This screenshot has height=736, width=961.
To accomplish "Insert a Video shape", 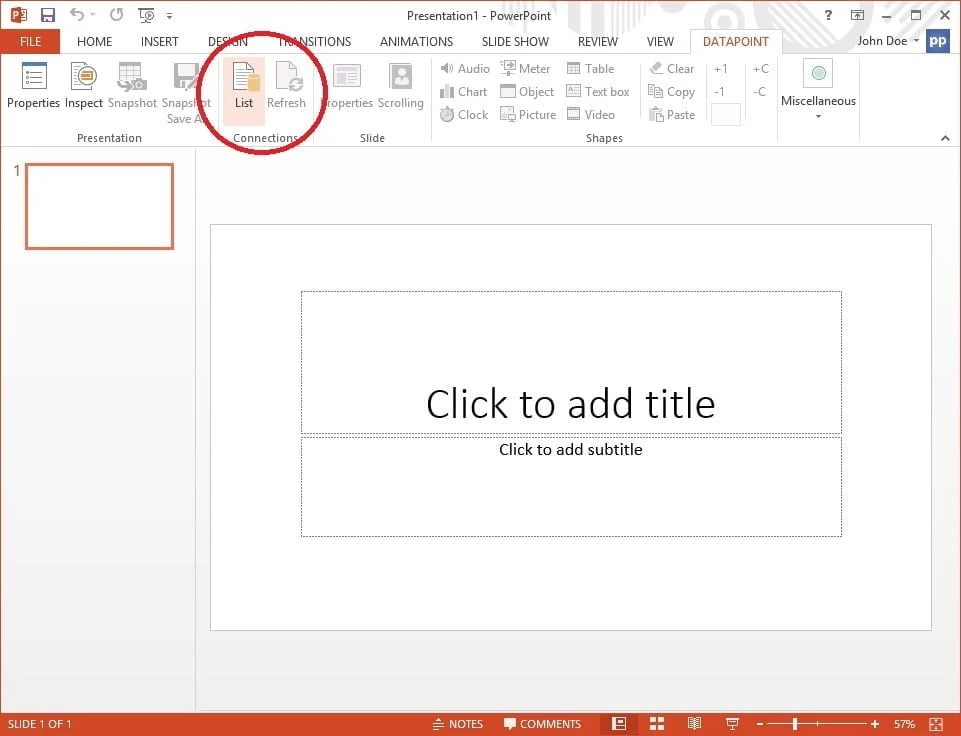I will click(x=593, y=114).
